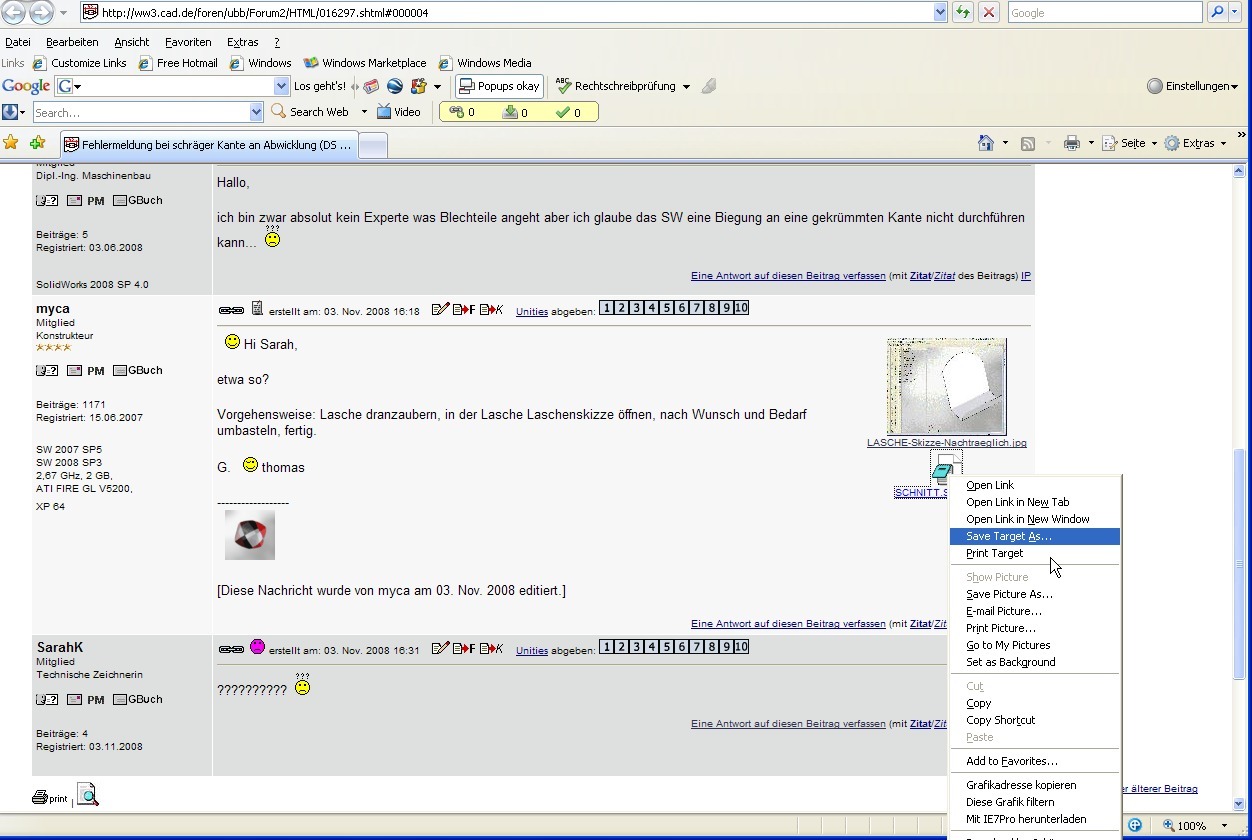Expand the command bar overflow chevron
This screenshot has width=1252, height=840.
[1242, 135]
